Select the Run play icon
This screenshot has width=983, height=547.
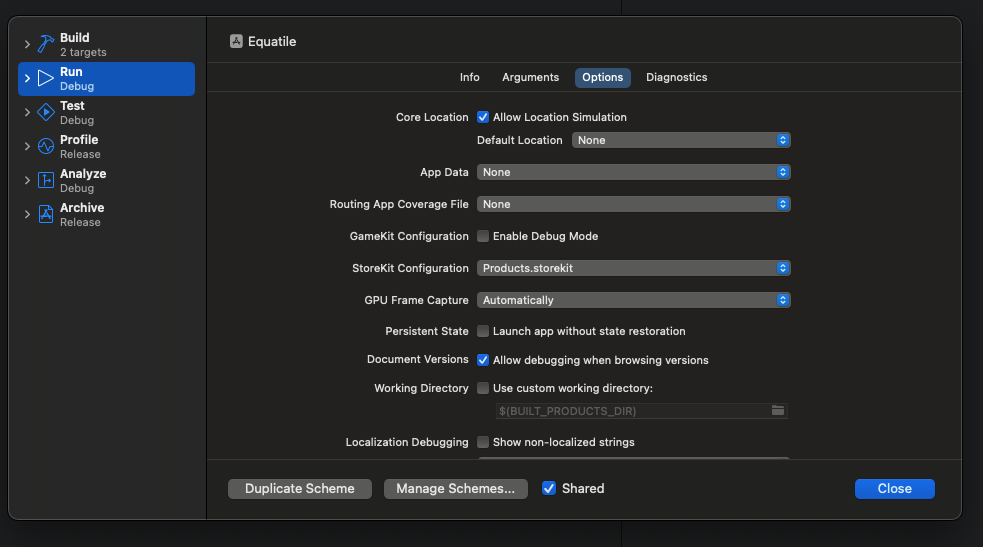coord(46,79)
